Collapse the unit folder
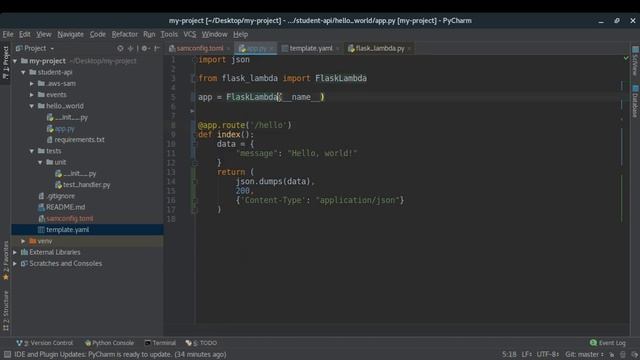 (x=40, y=162)
